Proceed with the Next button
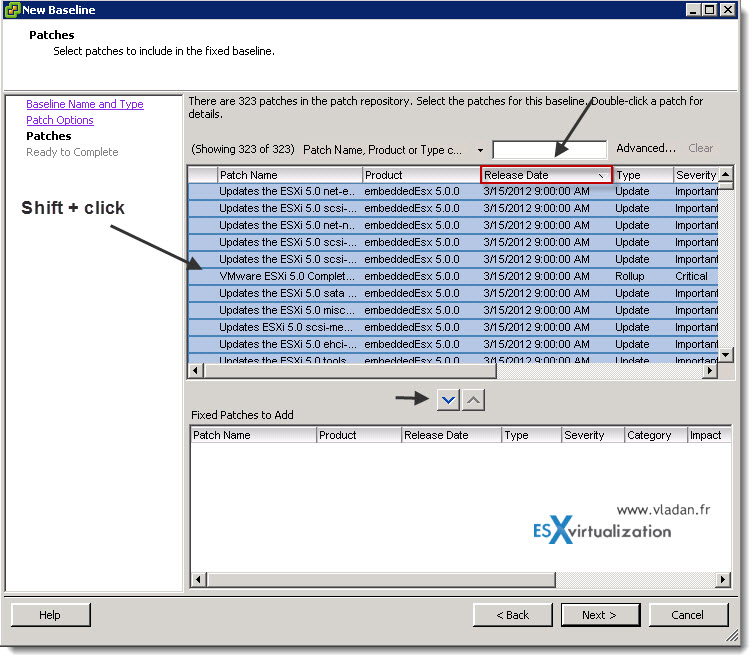This screenshot has width=756, height=662. 600,615
